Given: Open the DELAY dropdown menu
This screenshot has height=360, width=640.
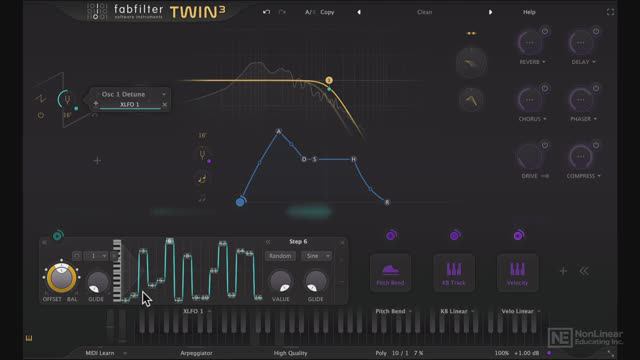Looking at the screenshot, I should 583,62.
